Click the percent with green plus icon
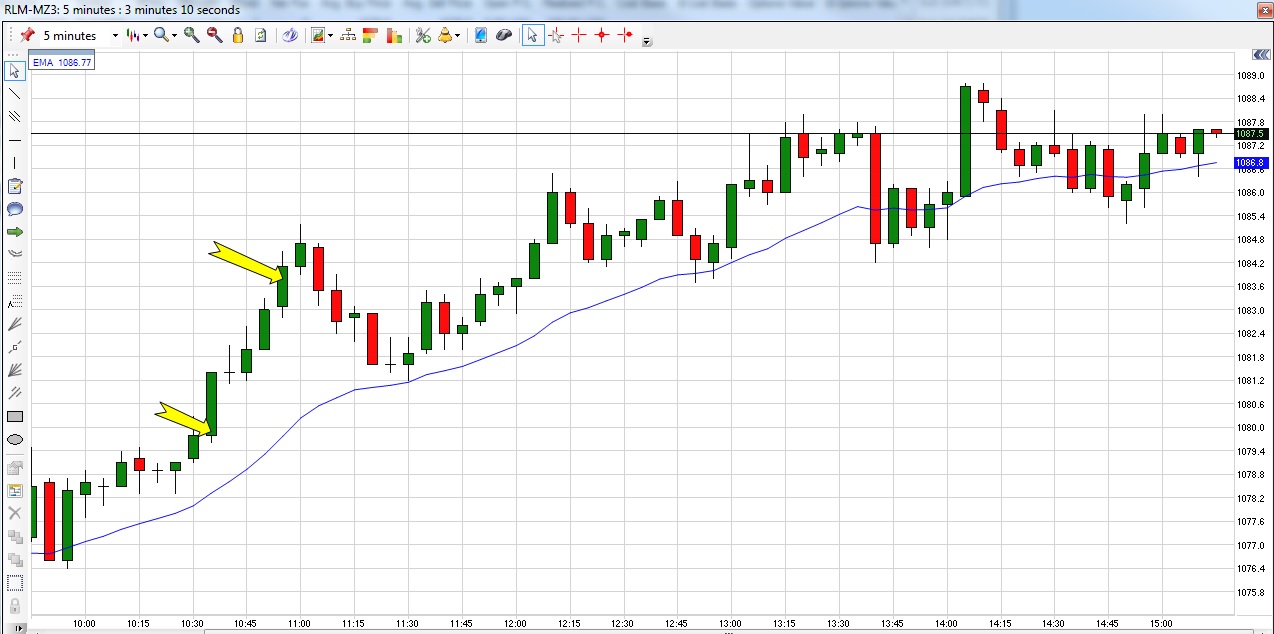 (x=423, y=35)
